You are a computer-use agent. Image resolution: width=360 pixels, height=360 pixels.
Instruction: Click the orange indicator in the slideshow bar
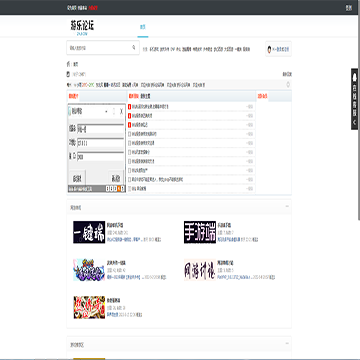[119, 189]
